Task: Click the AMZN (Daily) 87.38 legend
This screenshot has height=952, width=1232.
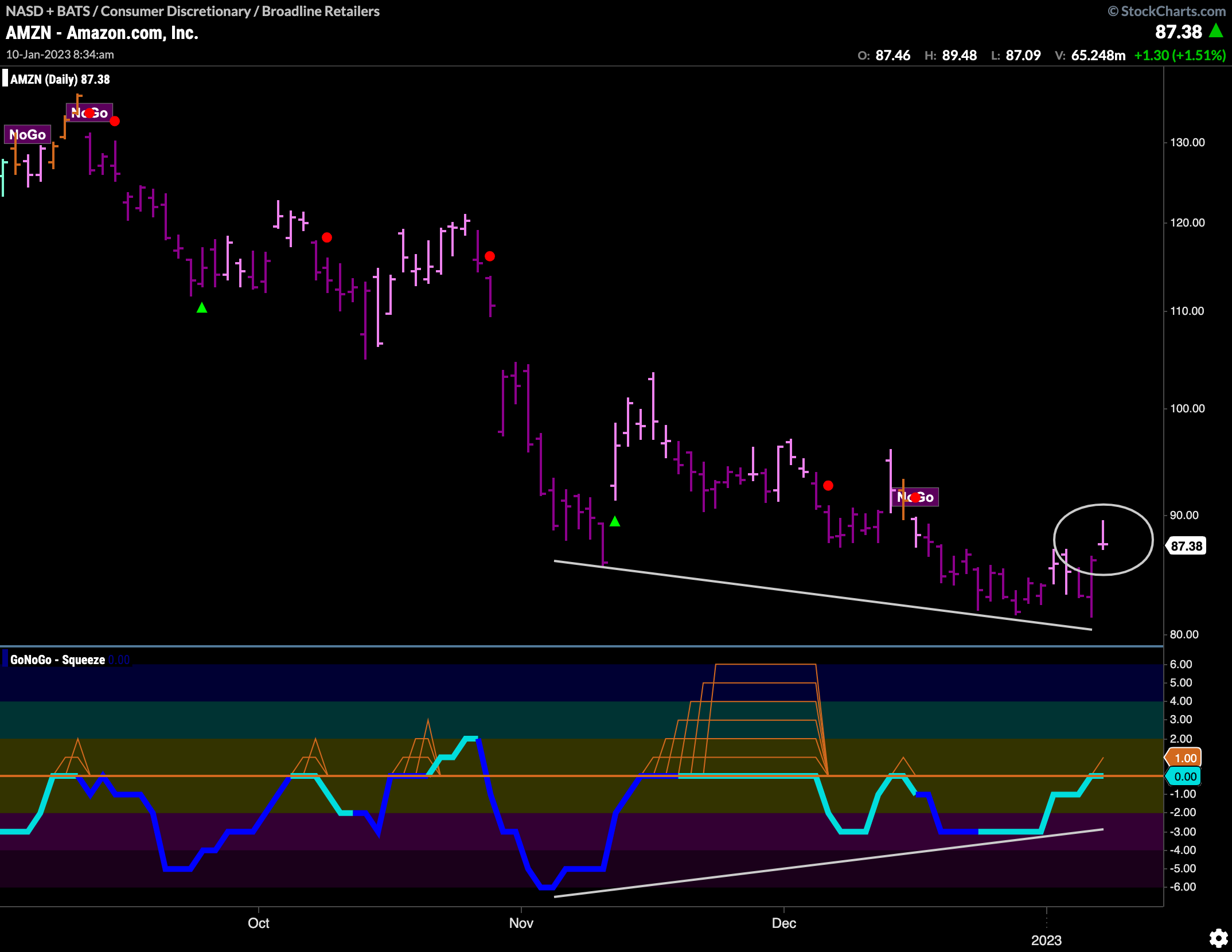Action: click(x=60, y=79)
